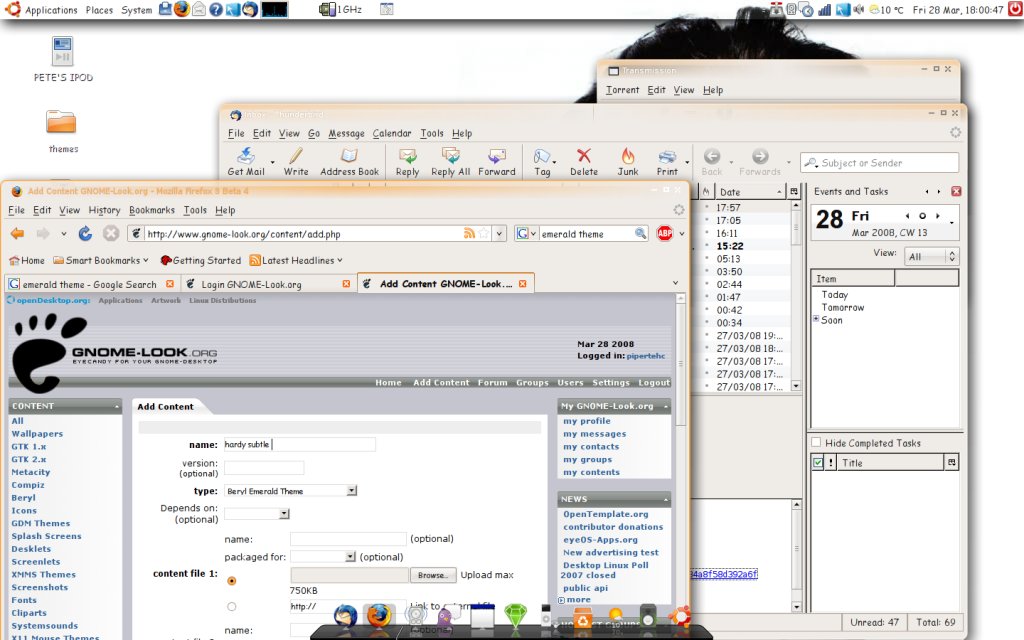The height and width of the screenshot is (640, 1024).
Task: Click the task done checkmark column header
Action: coord(818,462)
